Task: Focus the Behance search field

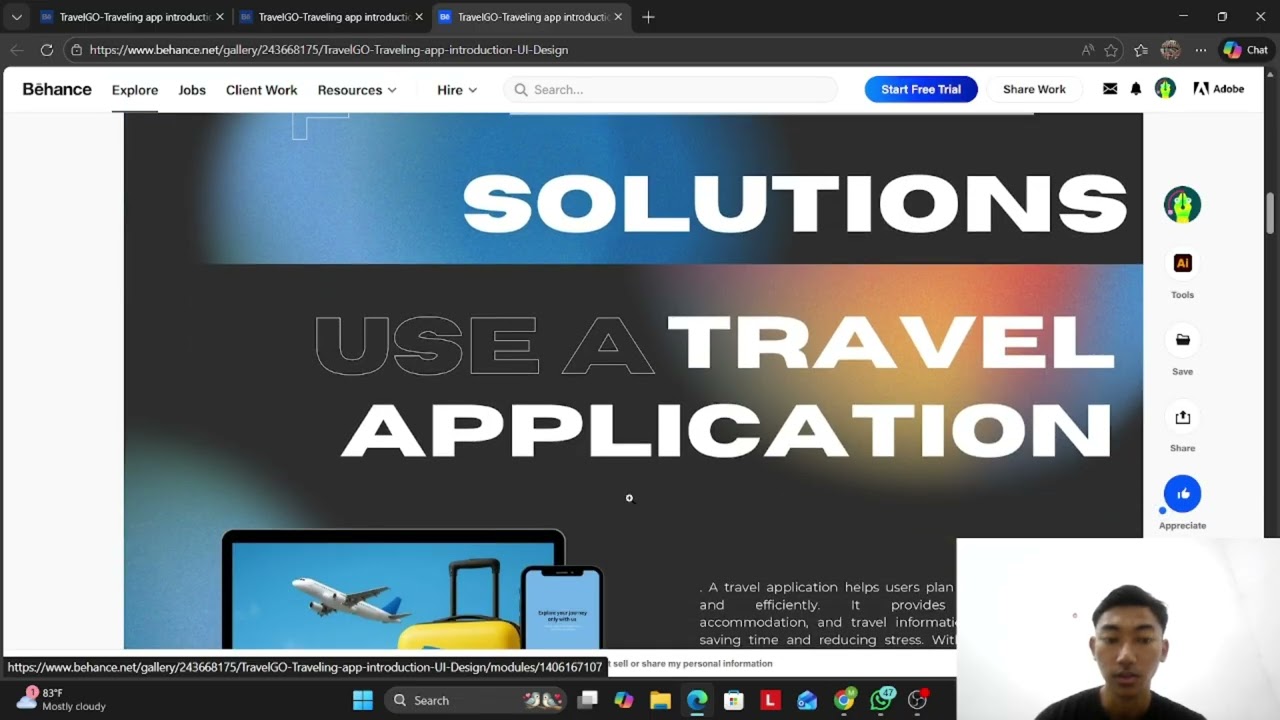Action: (x=671, y=90)
